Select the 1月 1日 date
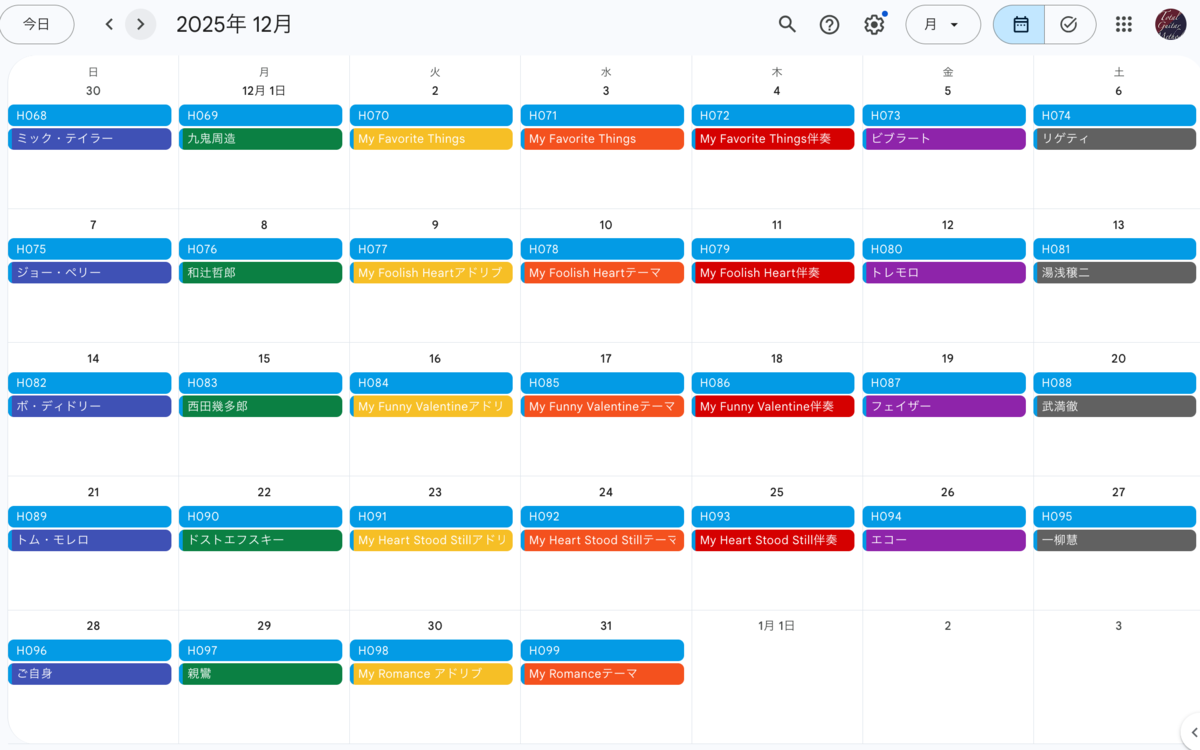This screenshot has width=1200, height=750. tap(777, 626)
